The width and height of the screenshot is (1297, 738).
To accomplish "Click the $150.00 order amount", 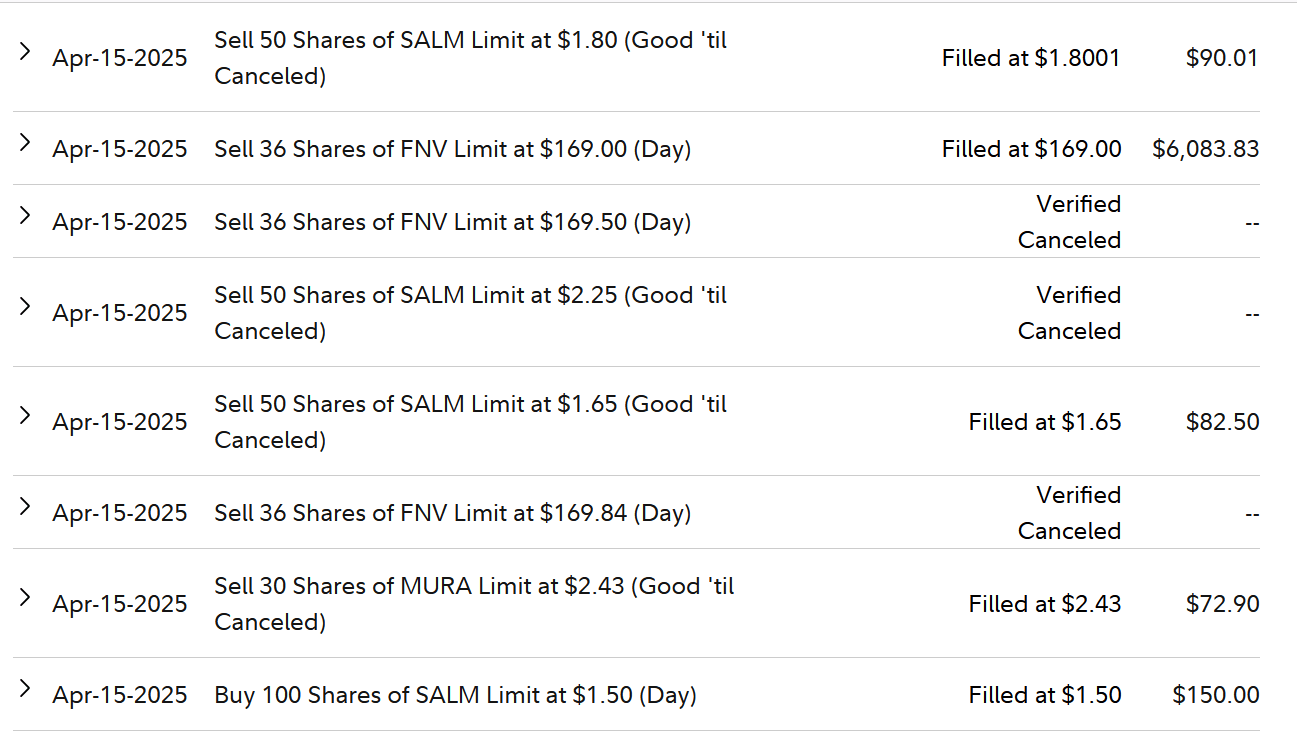I will click(x=1216, y=695).
